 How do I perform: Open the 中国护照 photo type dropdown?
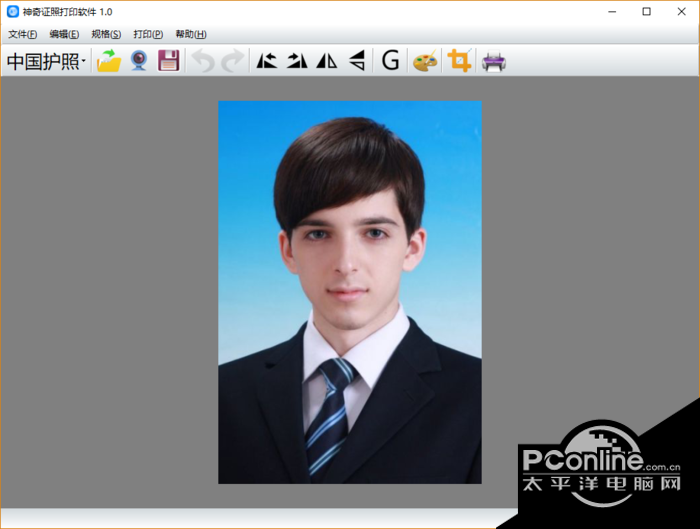point(46,61)
